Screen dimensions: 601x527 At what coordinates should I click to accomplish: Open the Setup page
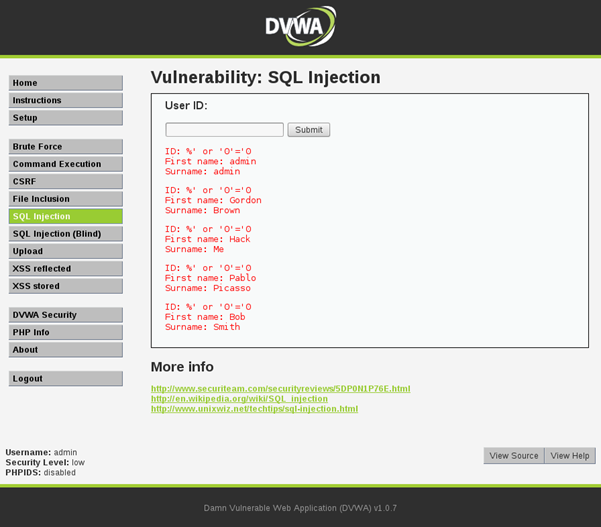[x=66, y=118]
